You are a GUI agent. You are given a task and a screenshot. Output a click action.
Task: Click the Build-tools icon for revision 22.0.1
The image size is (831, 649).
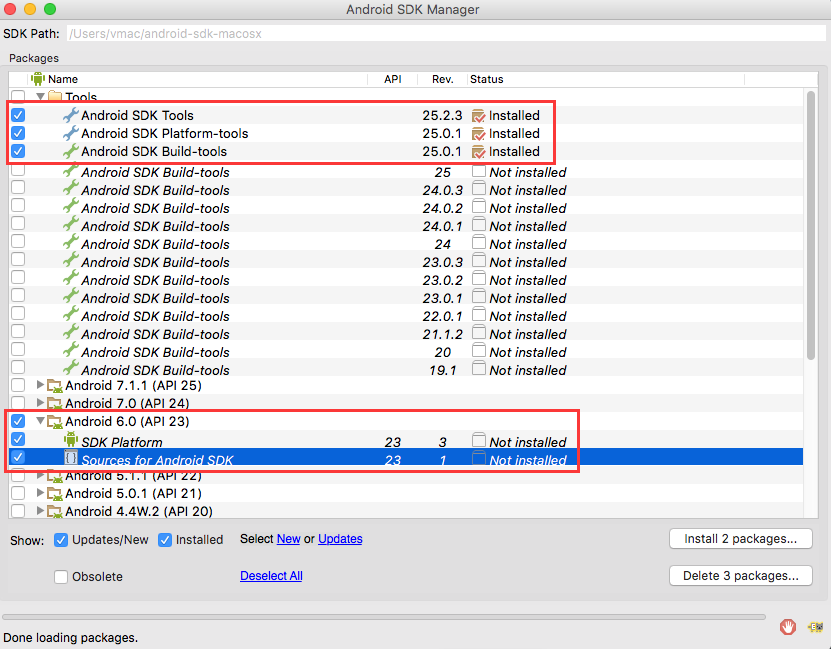point(70,316)
